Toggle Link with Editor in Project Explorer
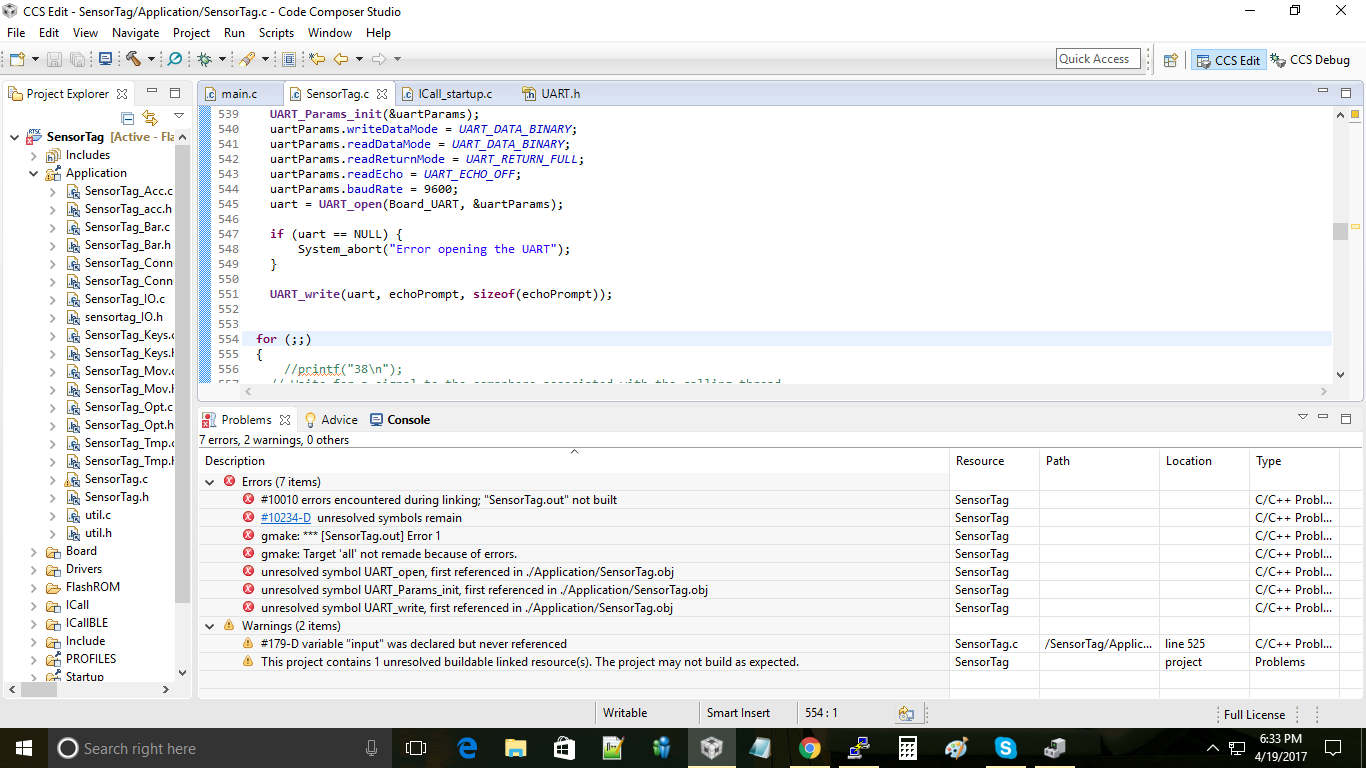 [150, 118]
